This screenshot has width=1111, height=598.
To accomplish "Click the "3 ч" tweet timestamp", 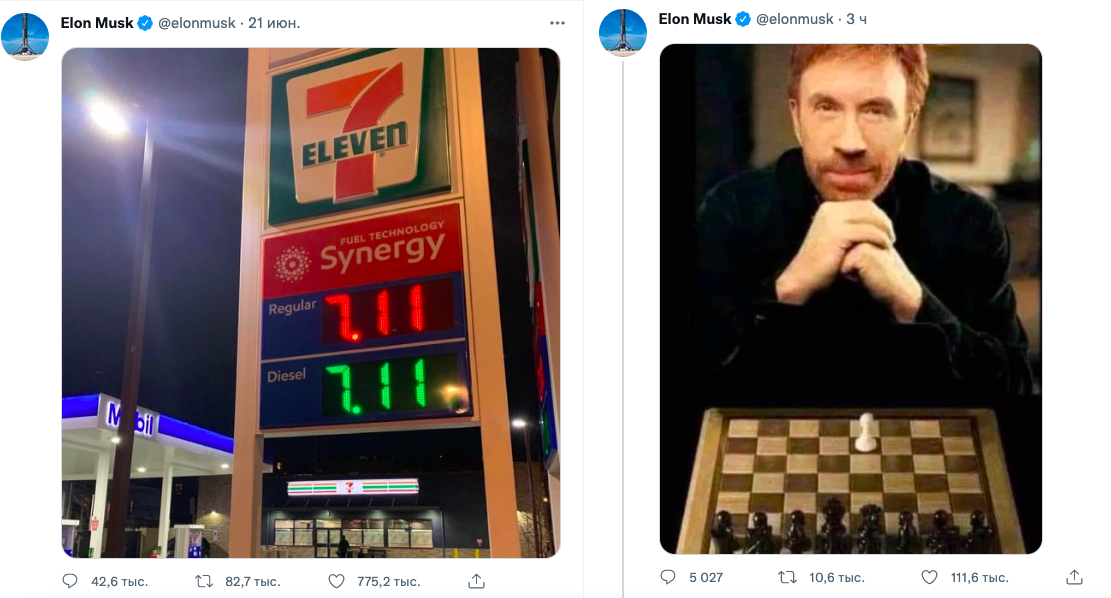I will [x=857, y=19].
